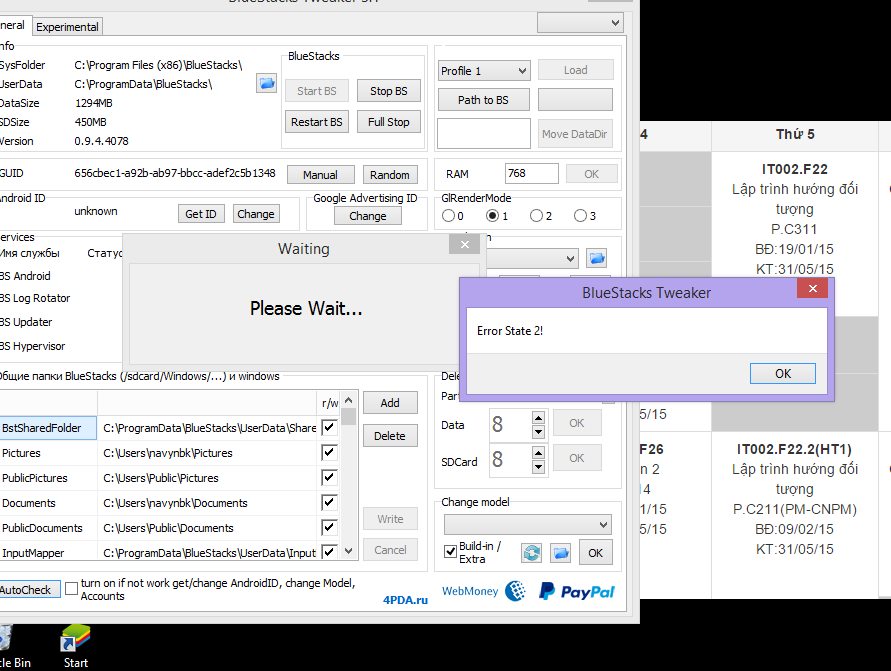Click the folder icon in Change model
The image size is (891, 671).
[560, 553]
